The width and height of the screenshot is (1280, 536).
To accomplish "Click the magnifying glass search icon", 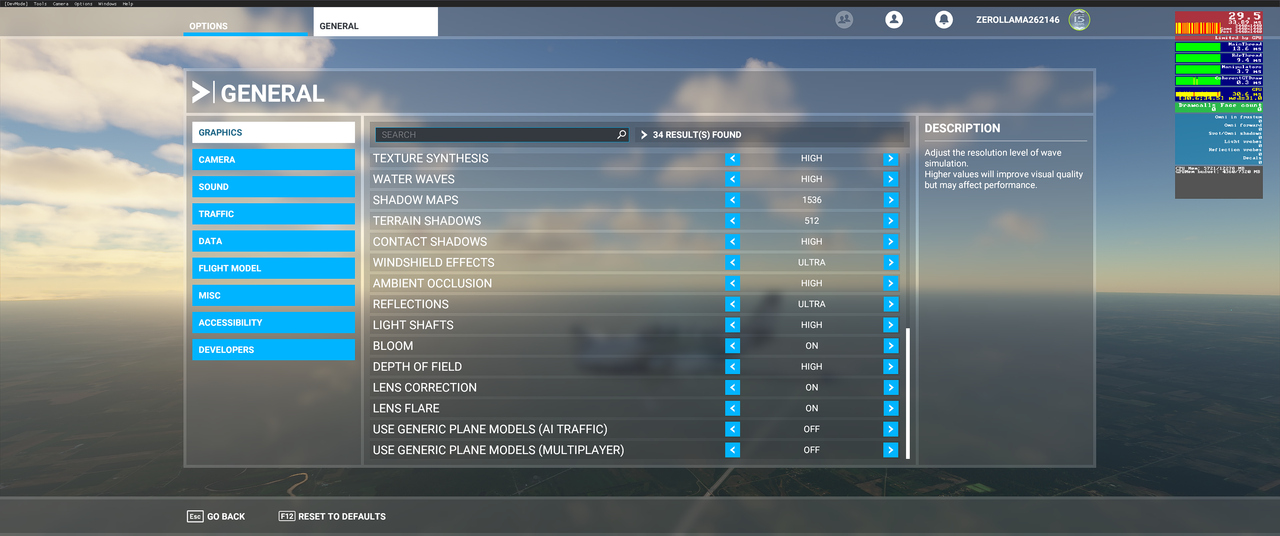I will click(x=621, y=134).
